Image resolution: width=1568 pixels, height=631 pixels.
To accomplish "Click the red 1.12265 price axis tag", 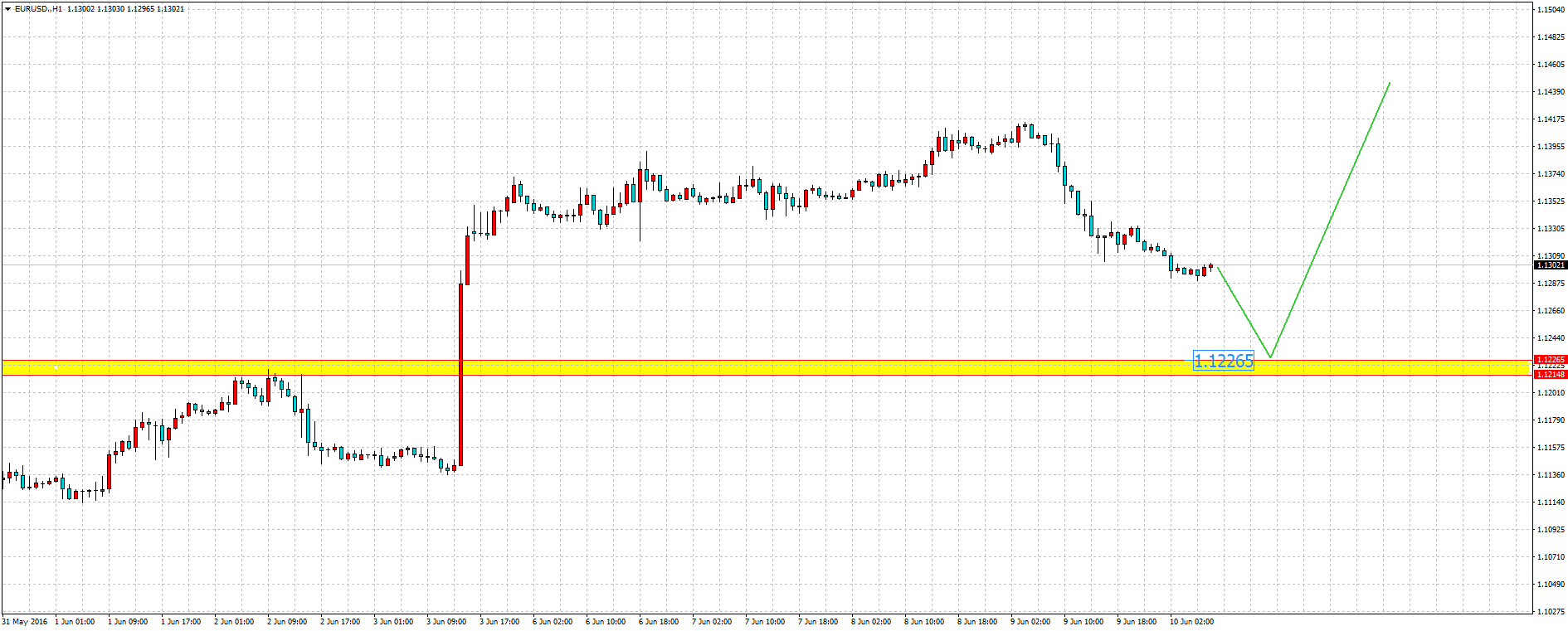I will point(1550,360).
